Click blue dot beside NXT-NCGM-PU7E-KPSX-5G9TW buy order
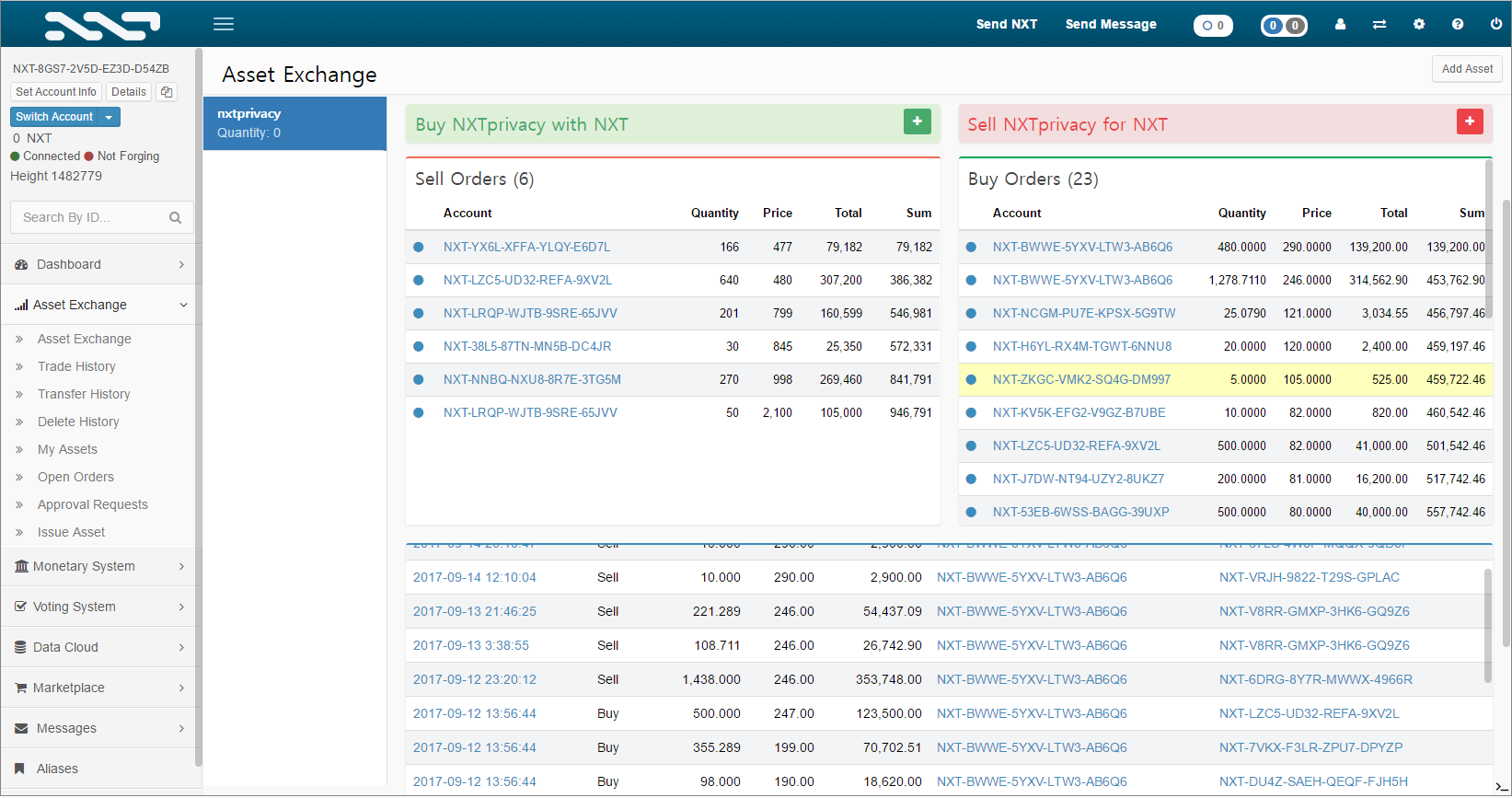The width and height of the screenshot is (1512, 798). (971, 314)
